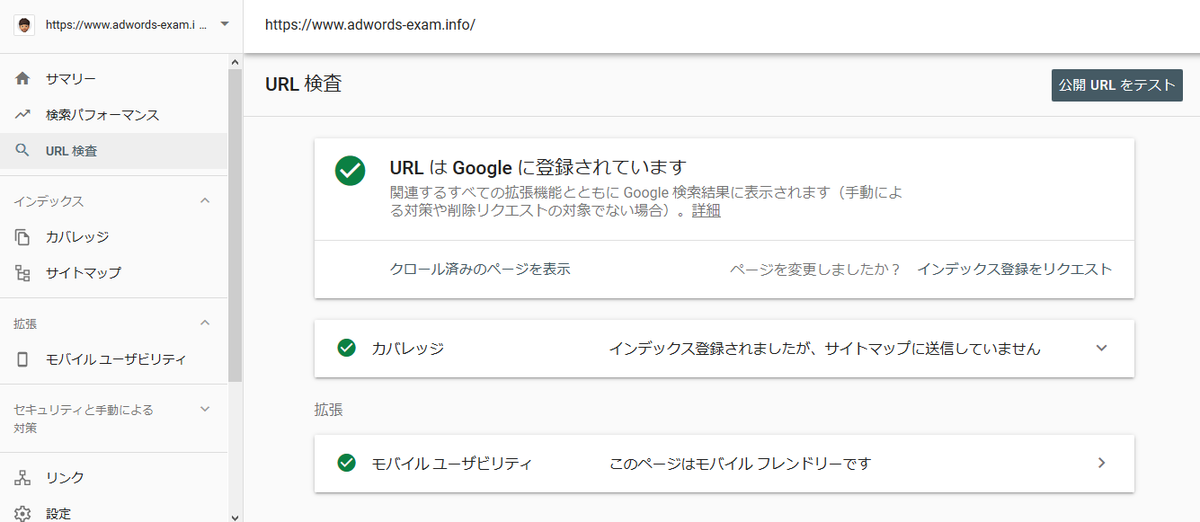Screen dimensions: 1200x522
Task: Open リンク report
Action: pos(114,478)
